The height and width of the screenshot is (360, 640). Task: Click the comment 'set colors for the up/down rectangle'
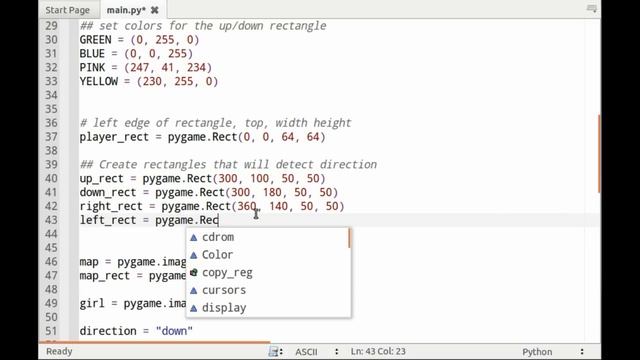[203, 26]
